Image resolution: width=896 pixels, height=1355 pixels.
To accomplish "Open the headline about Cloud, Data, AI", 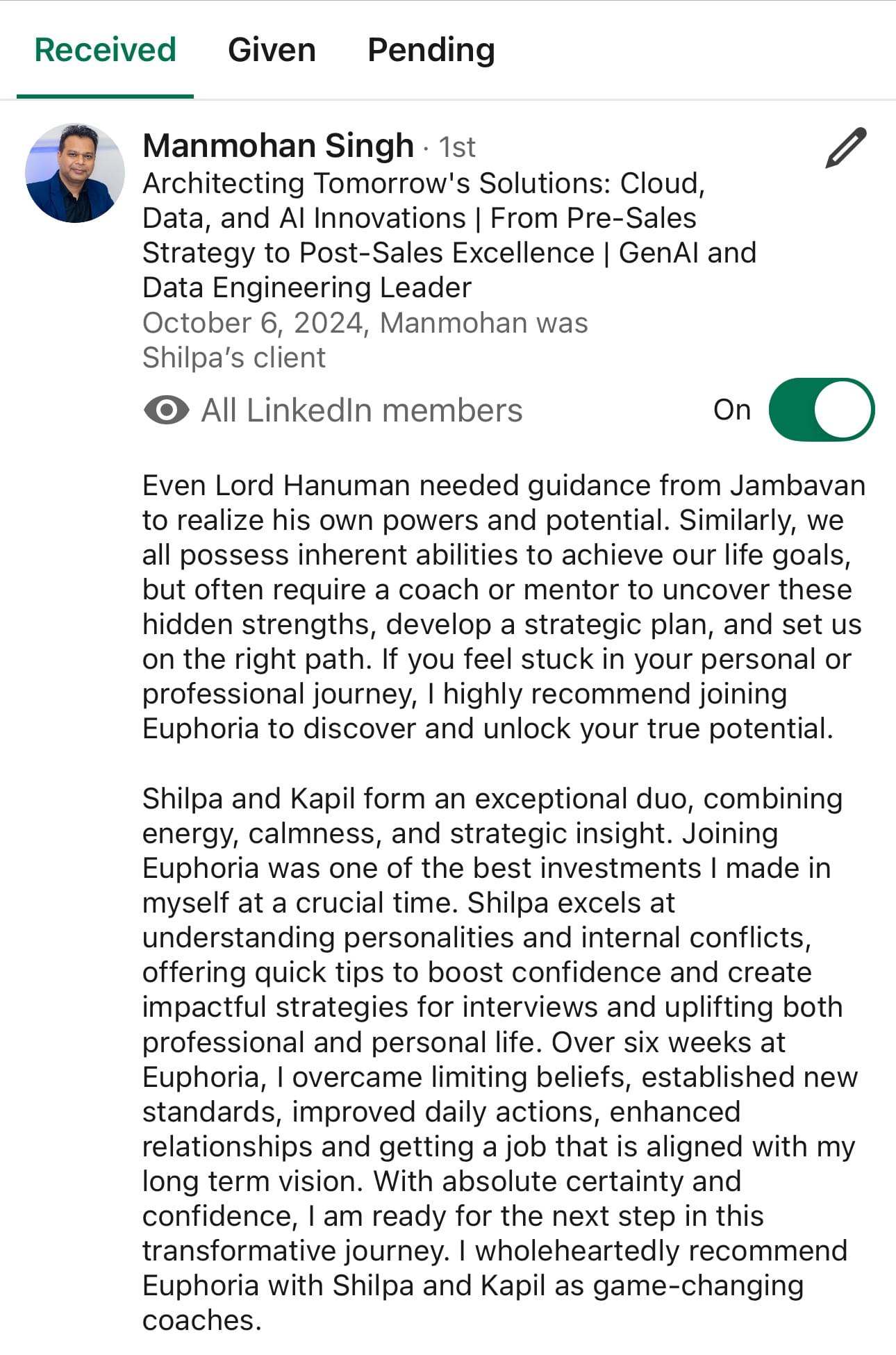I will click(449, 235).
